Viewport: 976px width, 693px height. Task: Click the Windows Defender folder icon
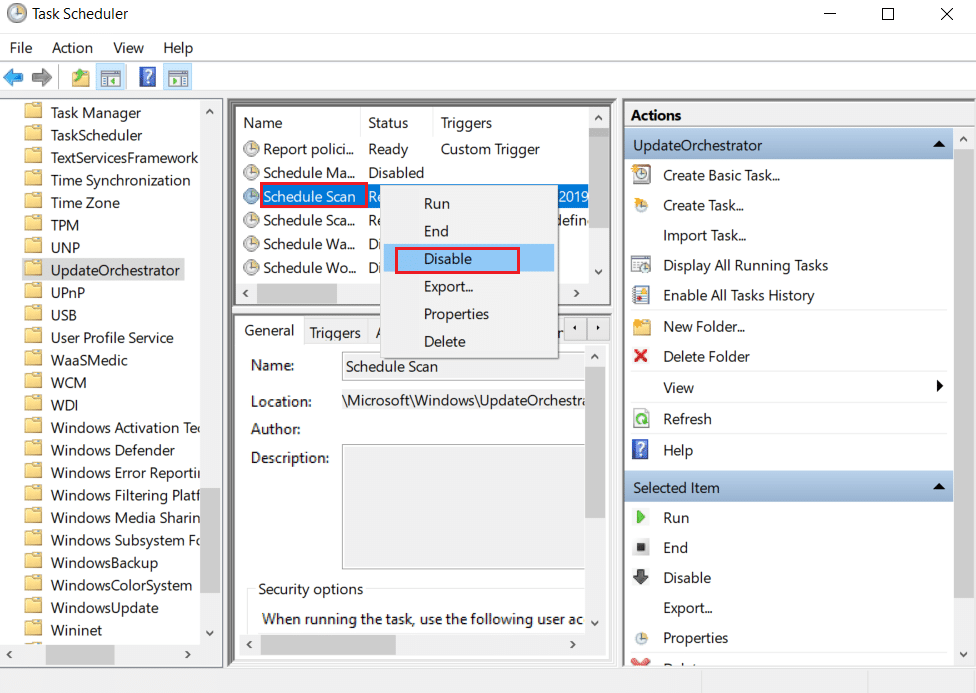pyautogui.click(x=33, y=449)
